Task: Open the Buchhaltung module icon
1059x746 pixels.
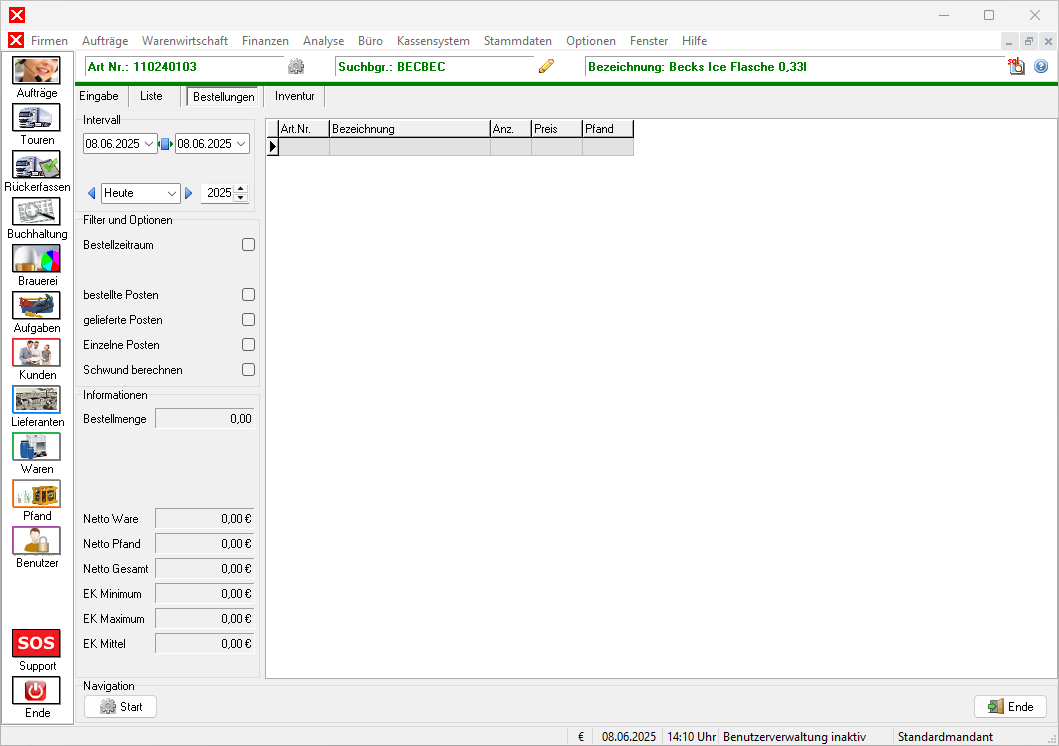Action: click(36, 212)
